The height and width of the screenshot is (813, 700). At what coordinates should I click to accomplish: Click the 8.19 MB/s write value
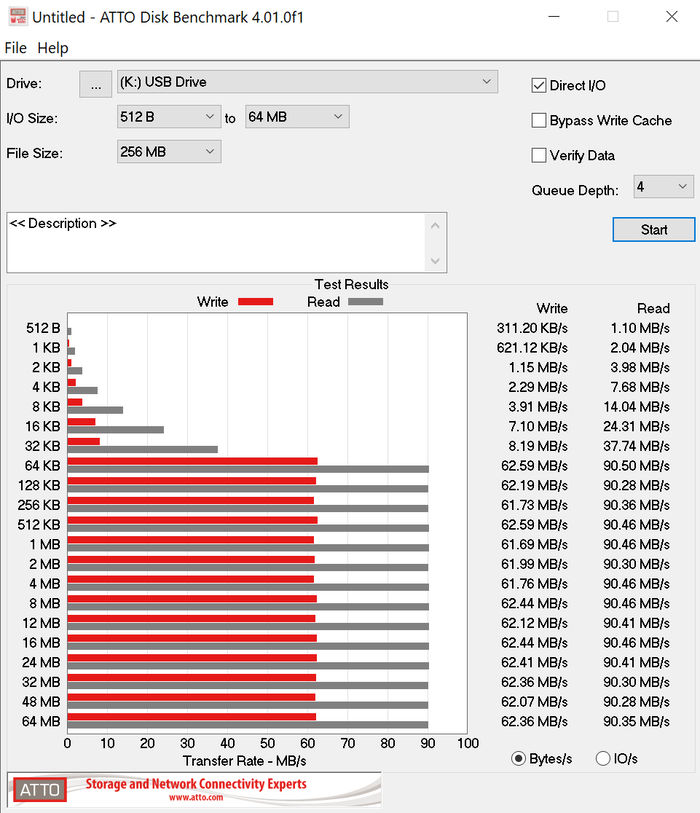[538, 446]
